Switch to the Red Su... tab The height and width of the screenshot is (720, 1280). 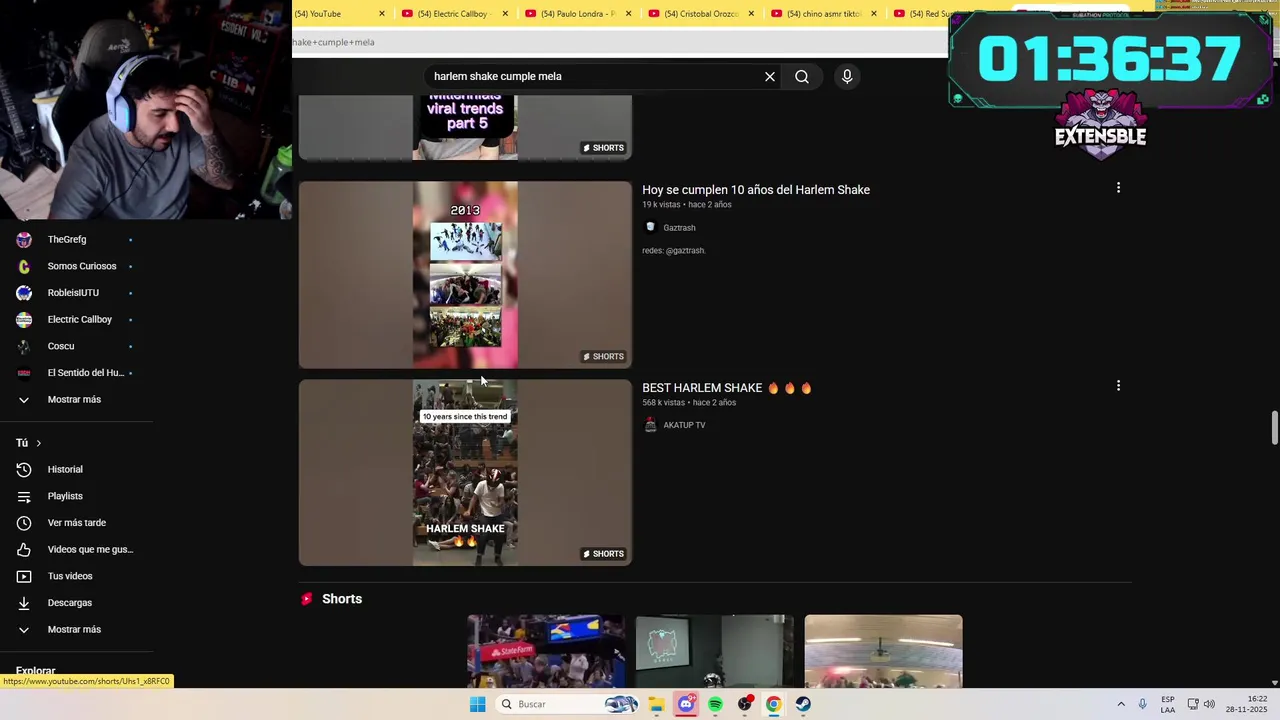click(920, 14)
